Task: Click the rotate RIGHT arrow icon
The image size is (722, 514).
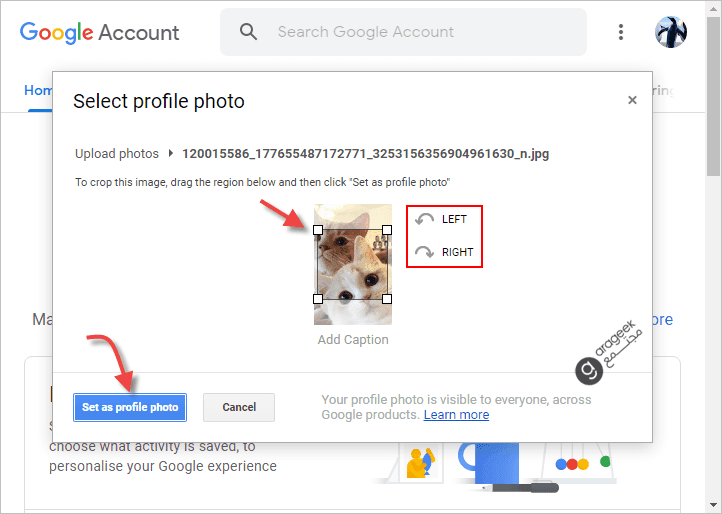Action: click(x=425, y=253)
